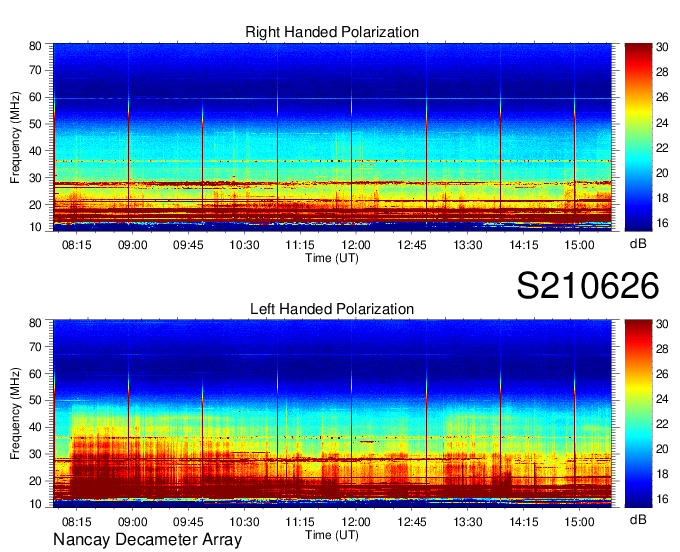The width and height of the screenshot is (680, 552).
Task: Click the 'Left Handed Polarization' plot title
Action: click(332, 309)
